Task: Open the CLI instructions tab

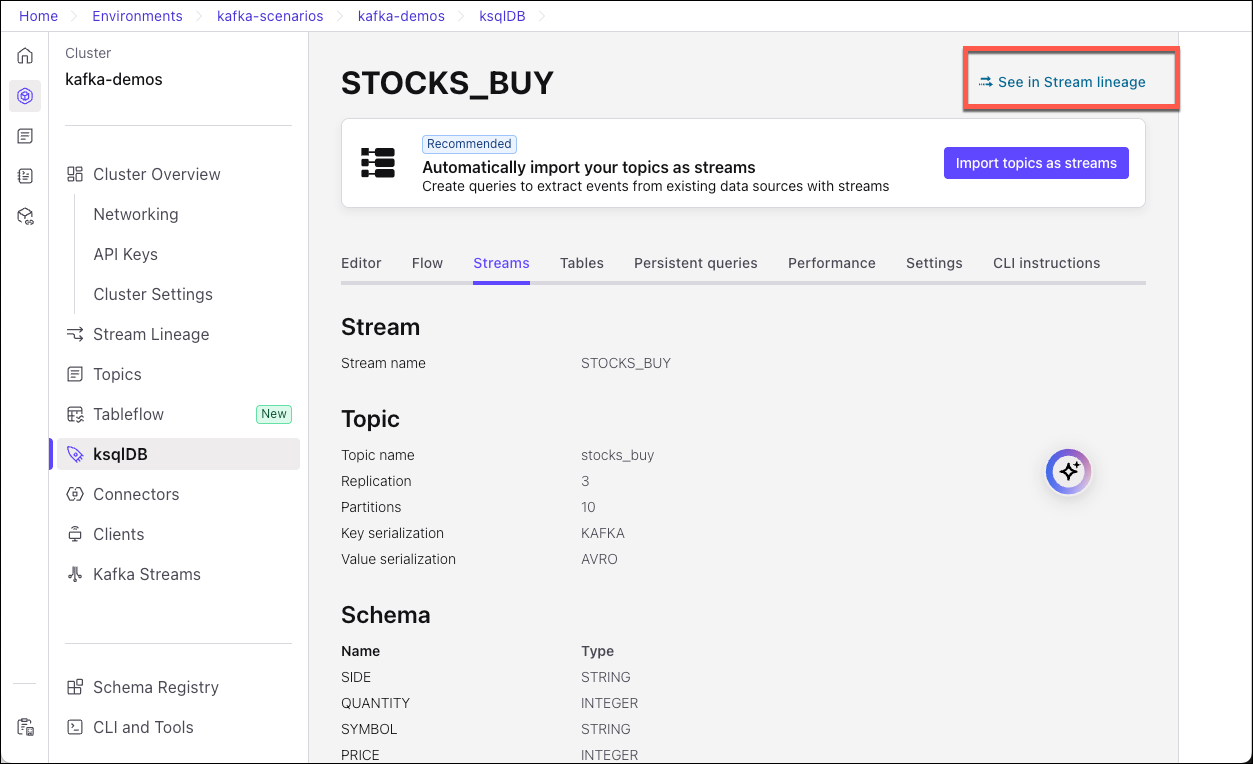Action: [1046, 263]
